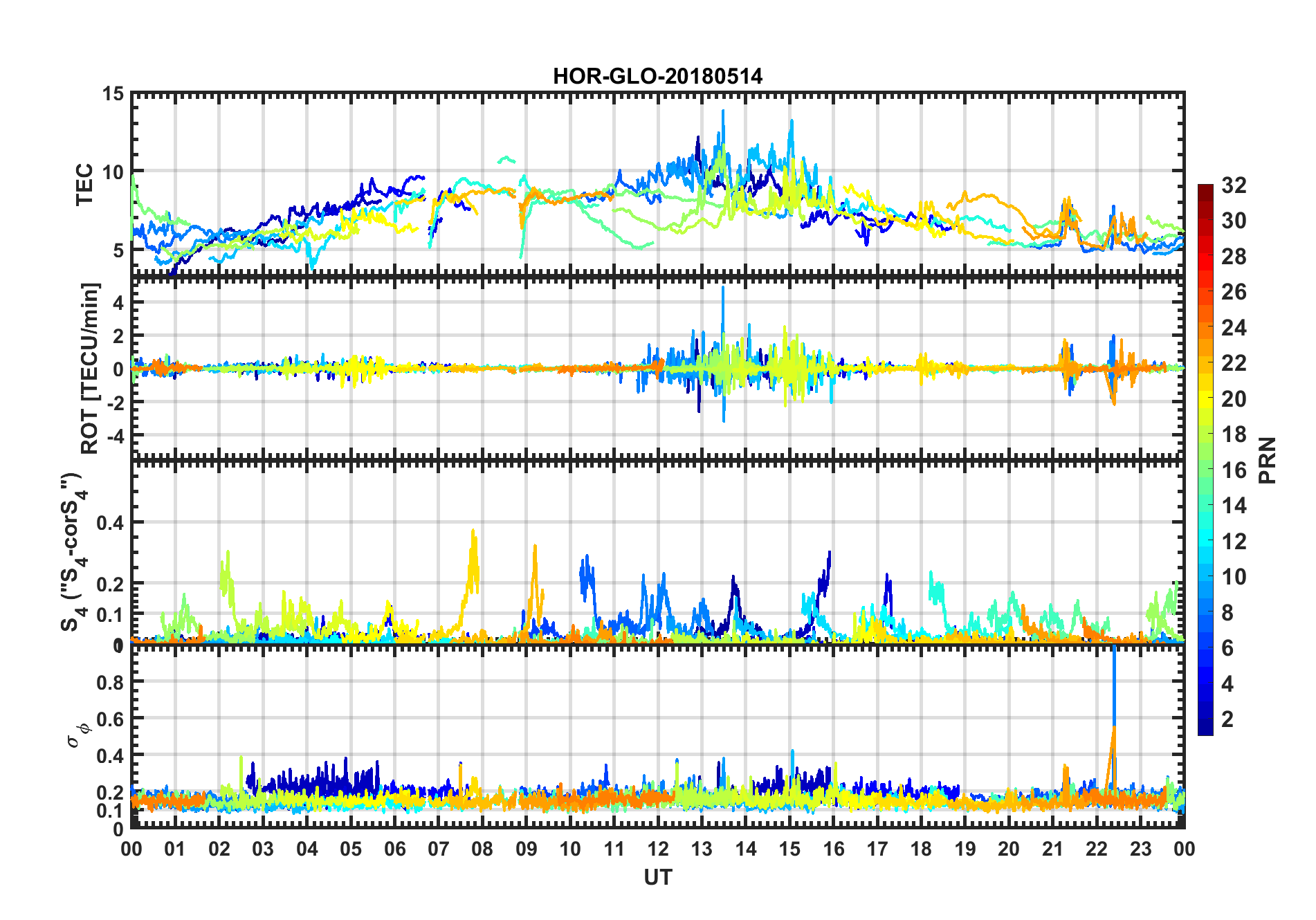Select TEC axis tick label 10
The width and height of the screenshot is (1316, 920).
(x=113, y=172)
